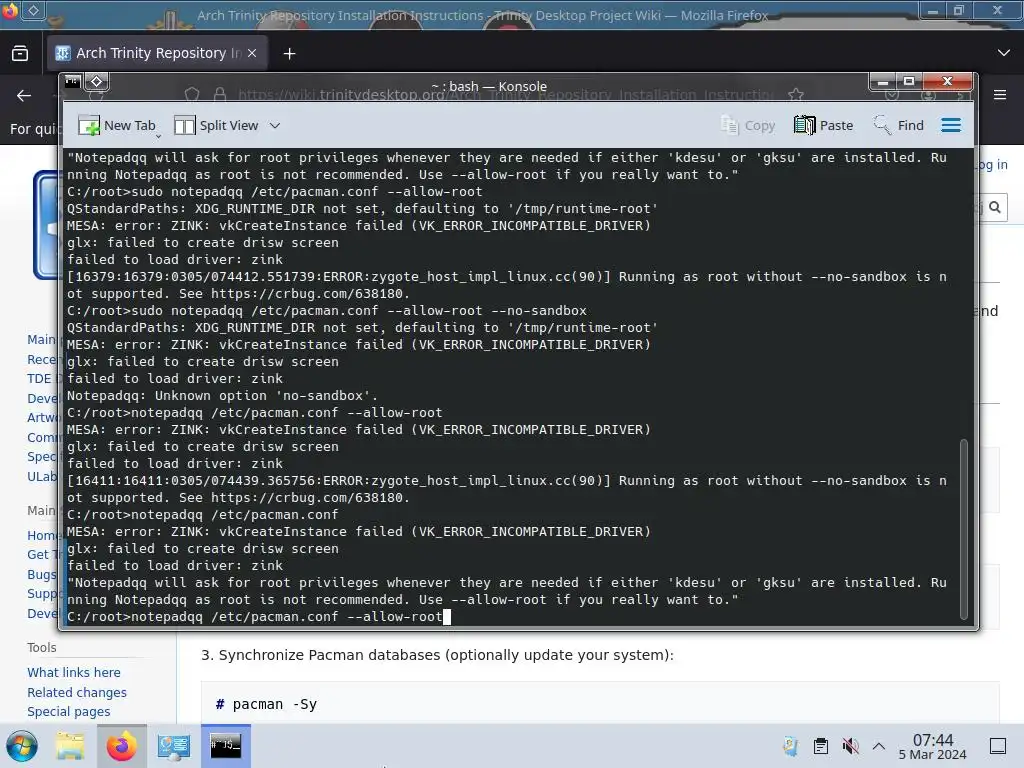Switch to Firefox from the taskbar
This screenshot has width=1024, height=768.
click(x=121, y=746)
